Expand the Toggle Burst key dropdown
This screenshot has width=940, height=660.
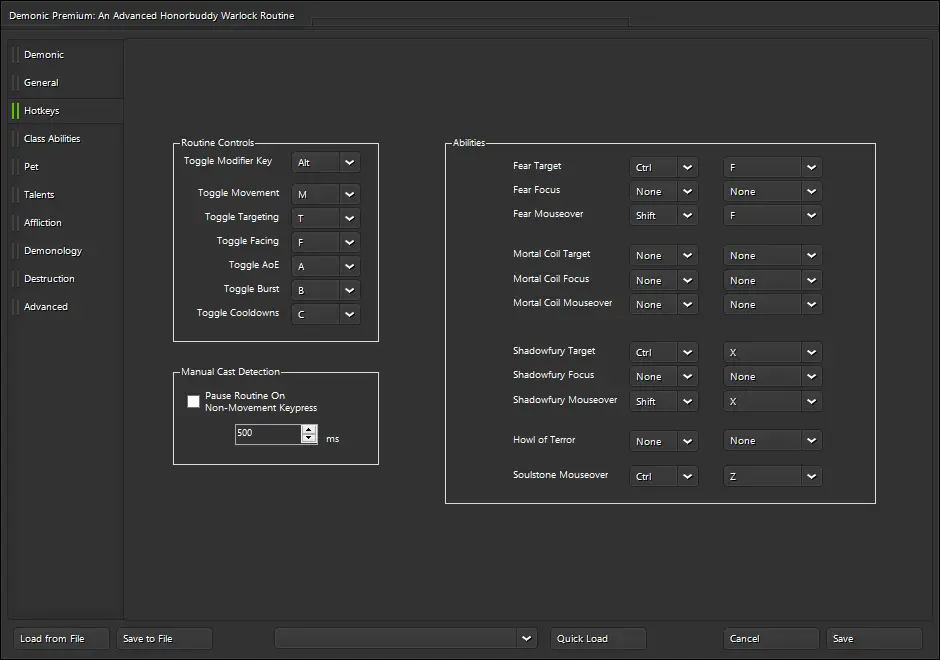326,290
